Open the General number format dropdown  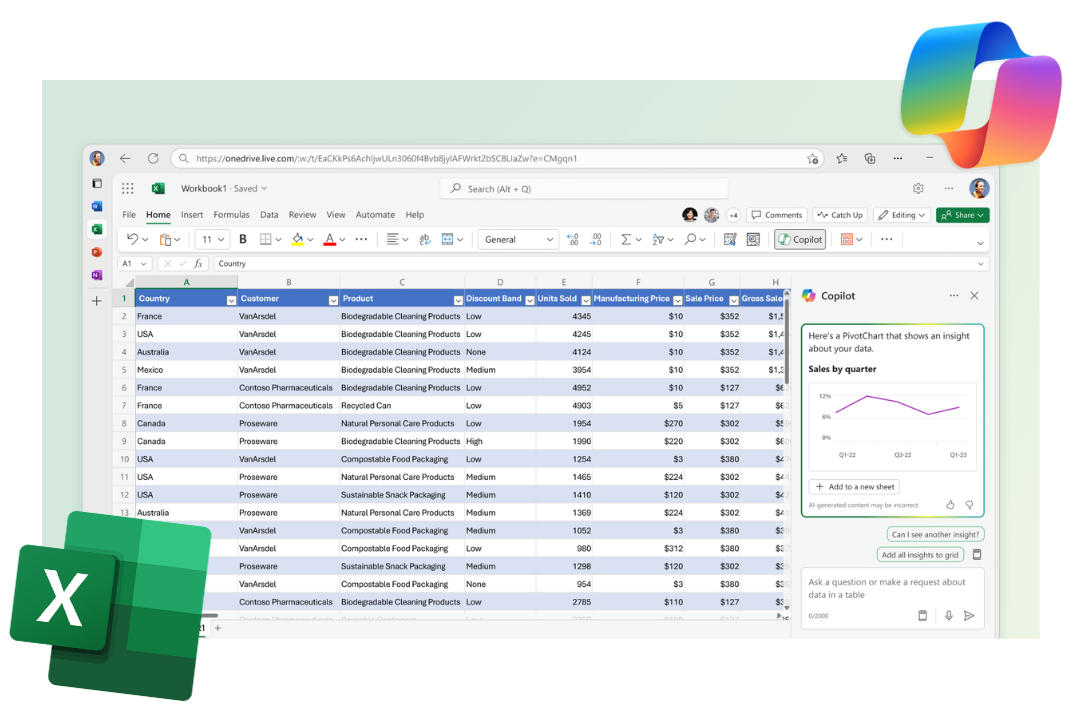tap(518, 239)
